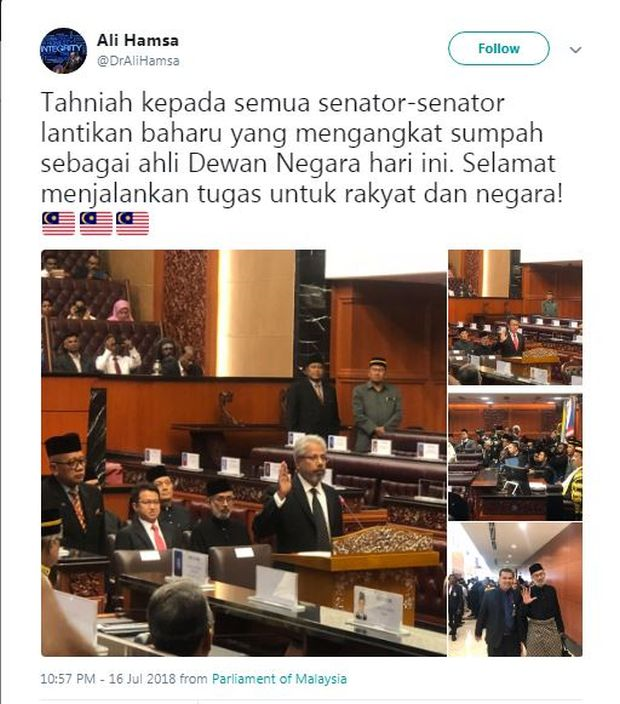Image resolution: width=620 pixels, height=704 pixels.
Task: Open the Parliament of Malaysia location link
Action: click(x=279, y=679)
